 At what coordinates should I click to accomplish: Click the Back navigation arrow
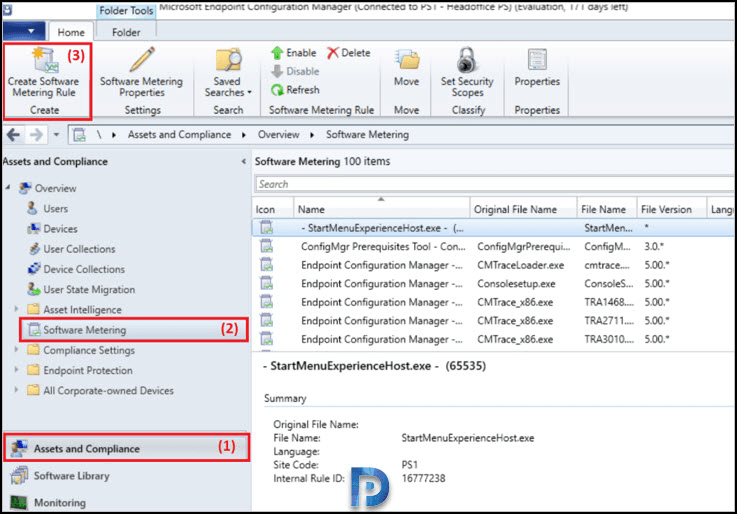coord(13,135)
